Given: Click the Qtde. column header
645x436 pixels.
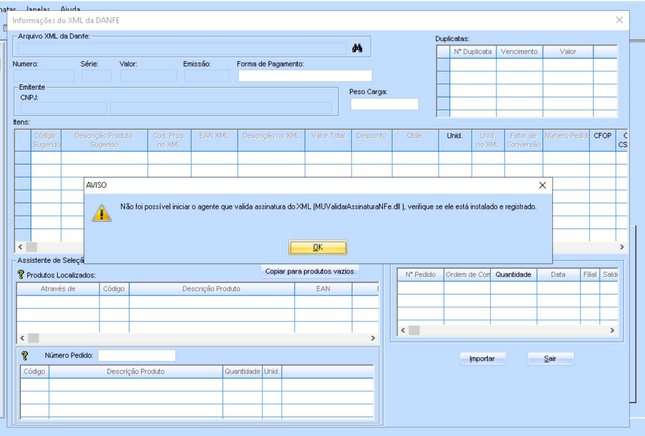Looking at the screenshot, I should (415, 140).
